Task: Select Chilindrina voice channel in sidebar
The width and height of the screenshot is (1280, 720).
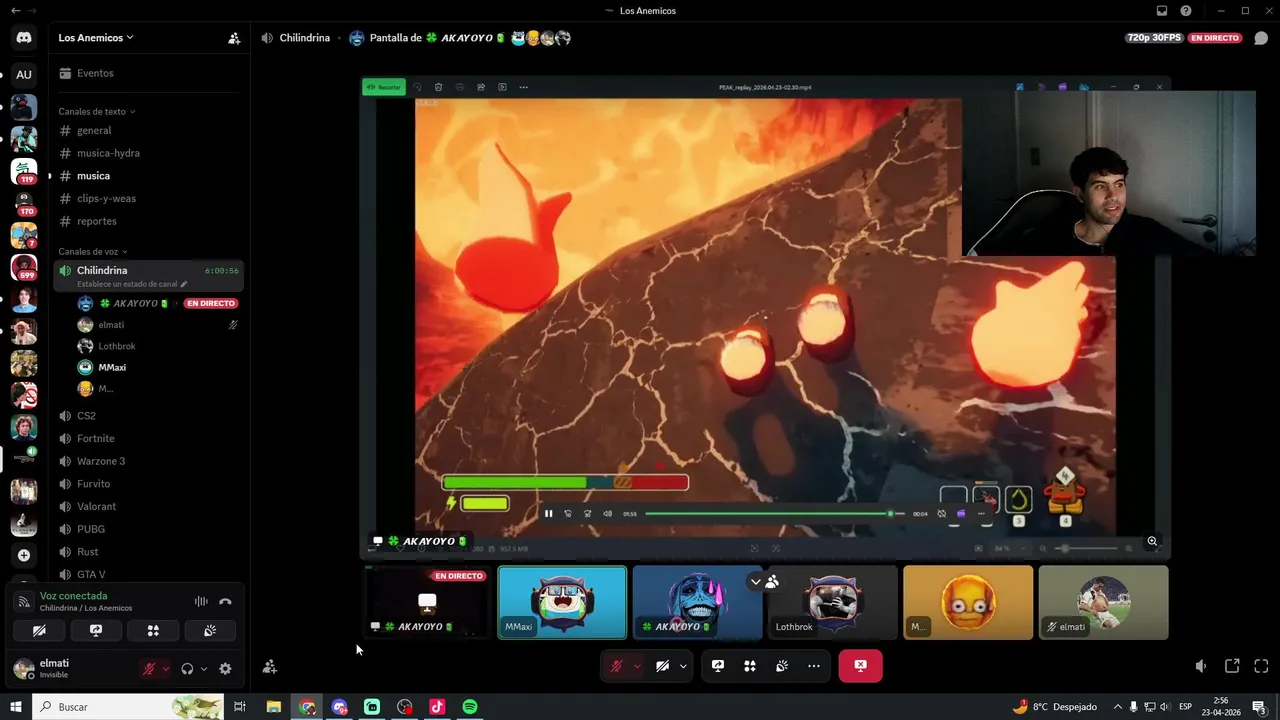Action: pyautogui.click(x=148, y=276)
